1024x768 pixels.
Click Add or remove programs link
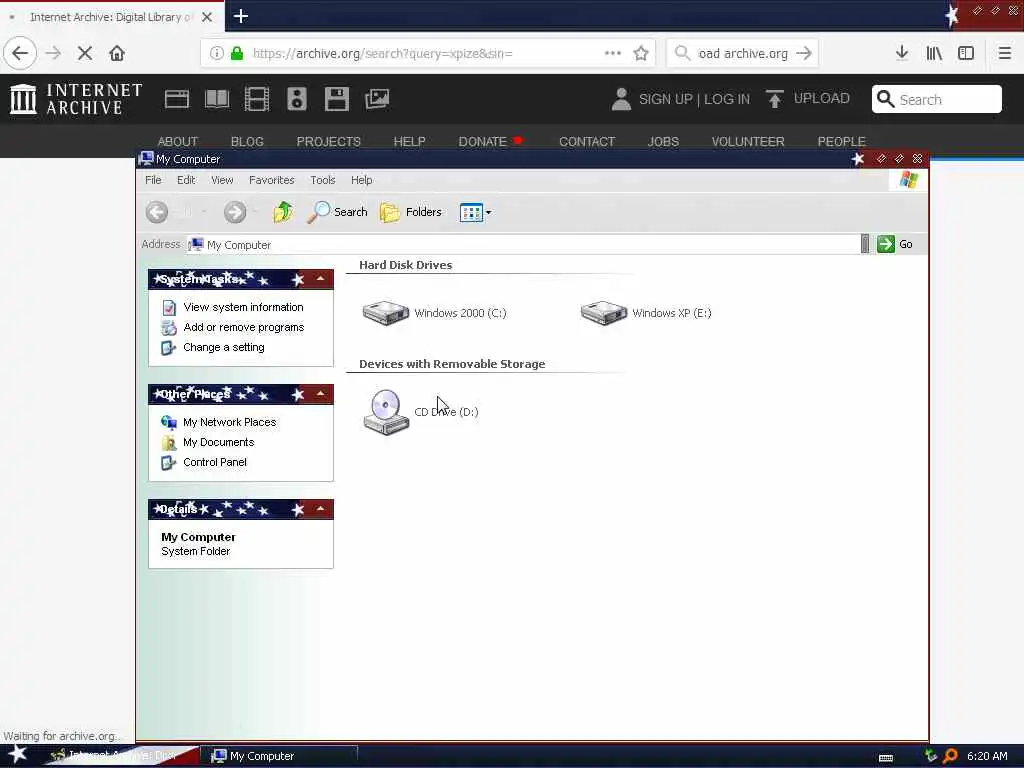coord(244,327)
